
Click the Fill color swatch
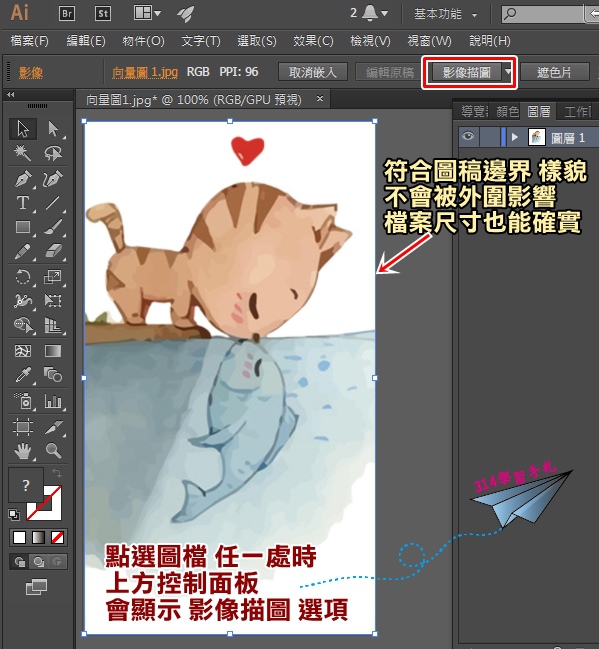(26, 484)
